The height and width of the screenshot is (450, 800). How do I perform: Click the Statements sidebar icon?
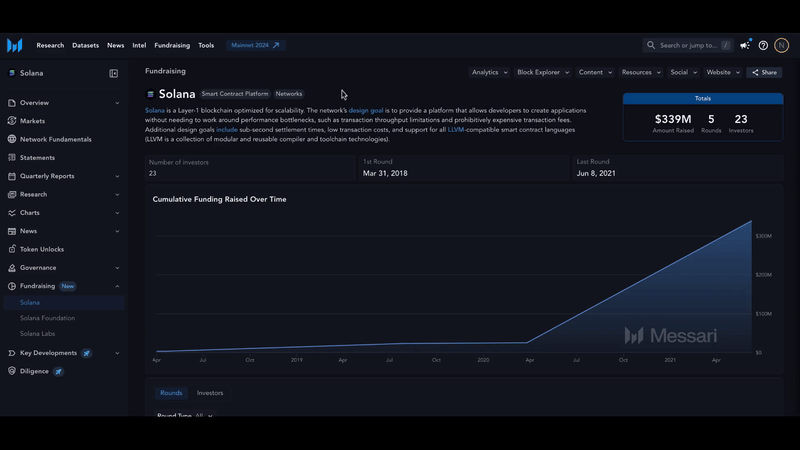tap(12, 158)
